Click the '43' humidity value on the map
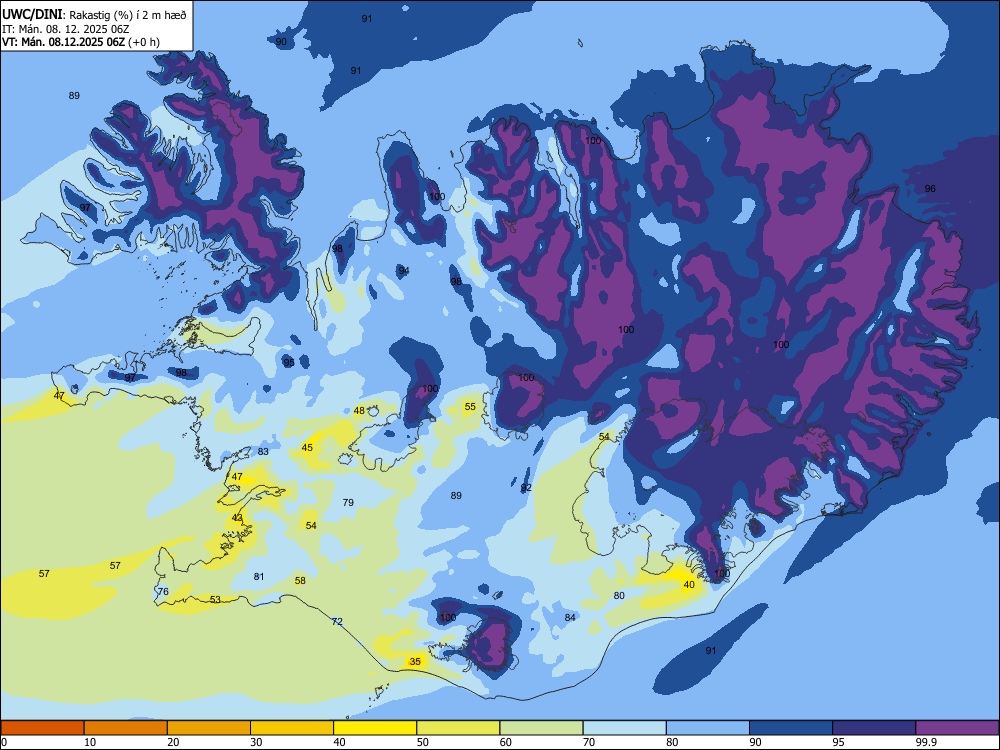The image size is (1000, 750). [237, 517]
